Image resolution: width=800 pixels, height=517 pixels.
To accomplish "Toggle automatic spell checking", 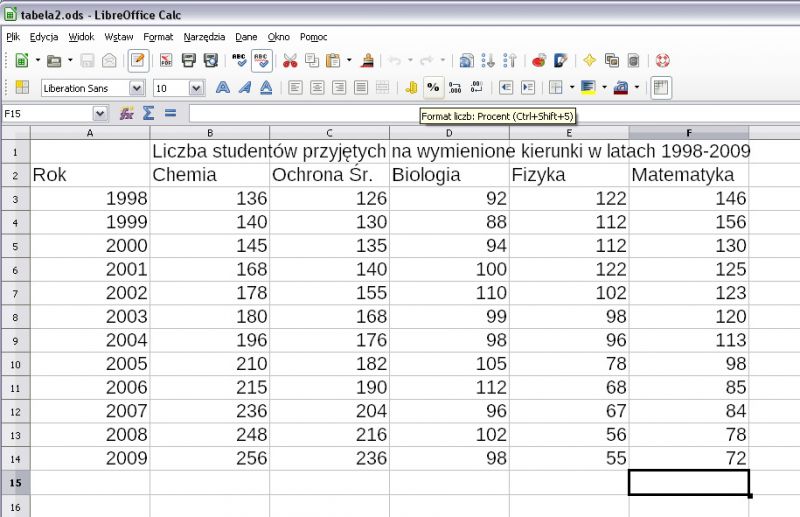I will click(x=261, y=61).
